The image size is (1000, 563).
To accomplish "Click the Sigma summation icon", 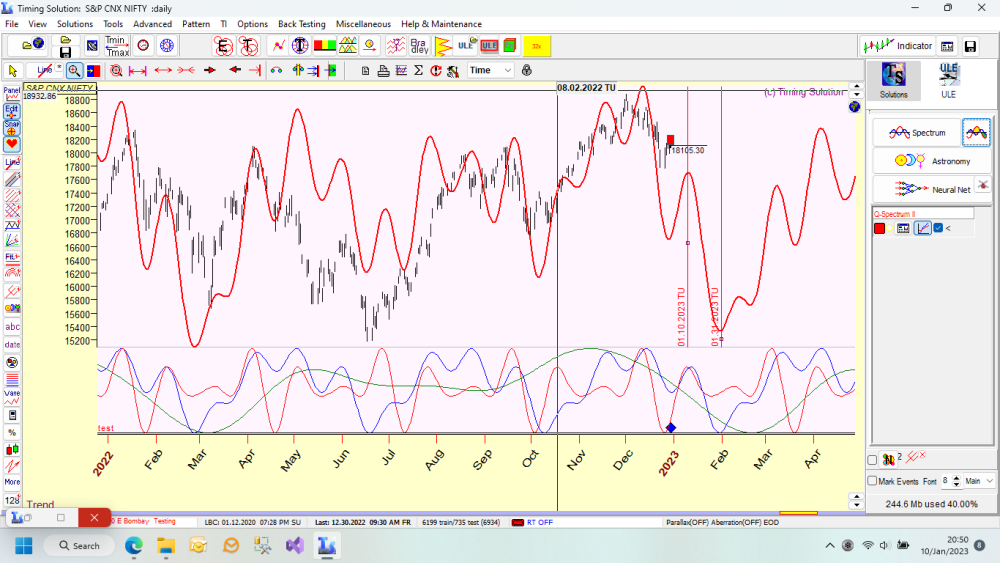I will tap(418, 71).
